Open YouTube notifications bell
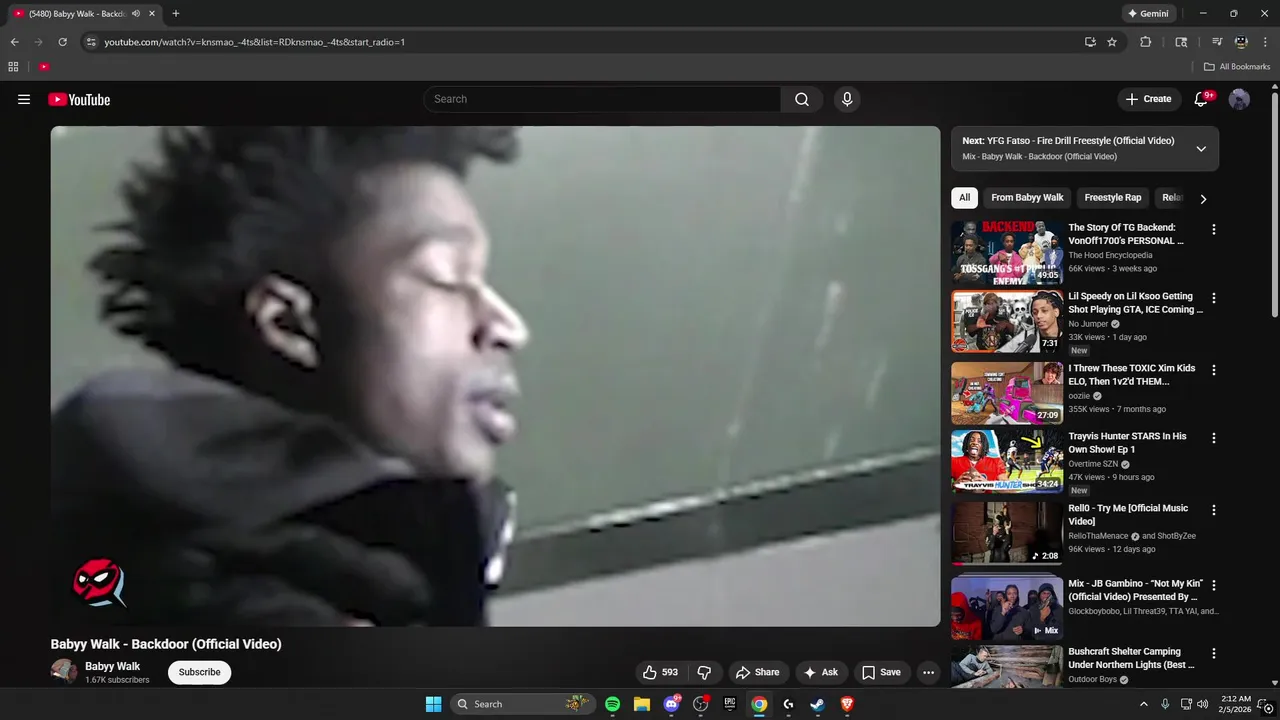Viewport: 1280px width, 720px height. click(1202, 99)
